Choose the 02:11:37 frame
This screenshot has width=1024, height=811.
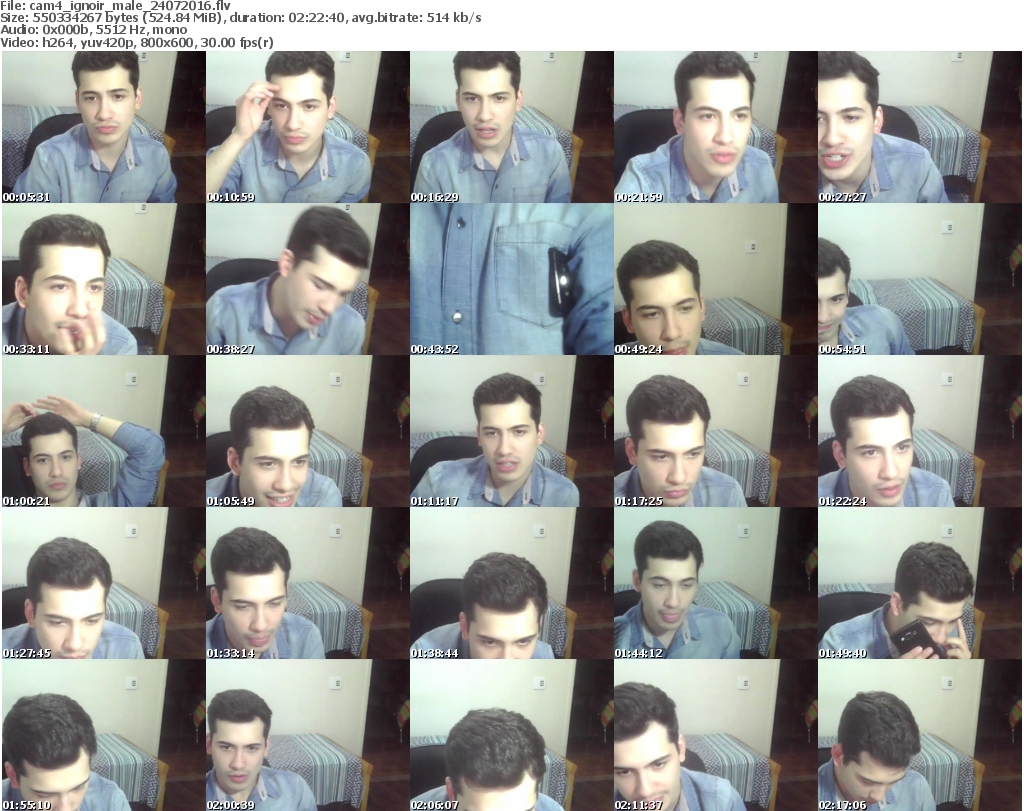715,735
